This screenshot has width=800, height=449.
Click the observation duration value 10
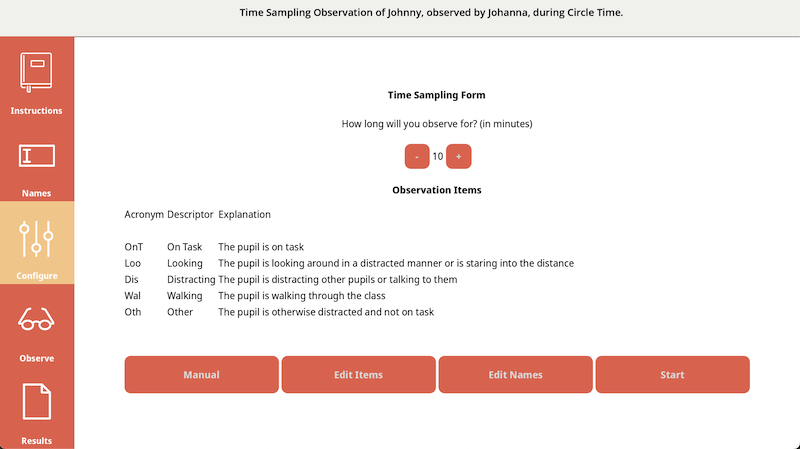pos(438,157)
